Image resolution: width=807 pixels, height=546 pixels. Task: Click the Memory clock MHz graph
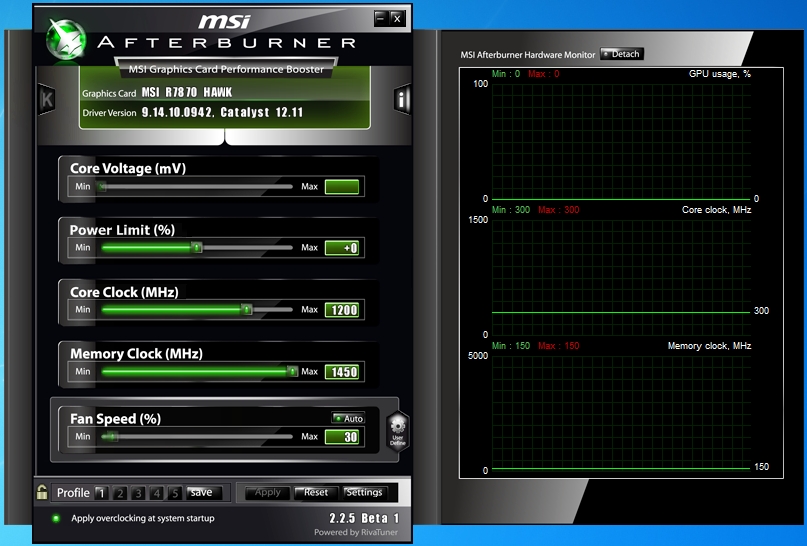coord(621,413)
